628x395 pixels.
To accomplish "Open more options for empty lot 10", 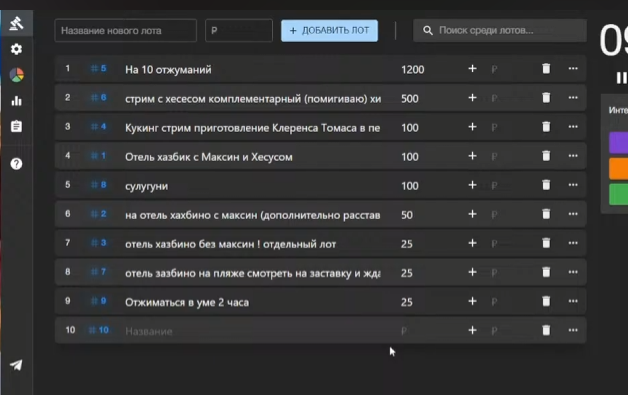I will tap(573, 330).
